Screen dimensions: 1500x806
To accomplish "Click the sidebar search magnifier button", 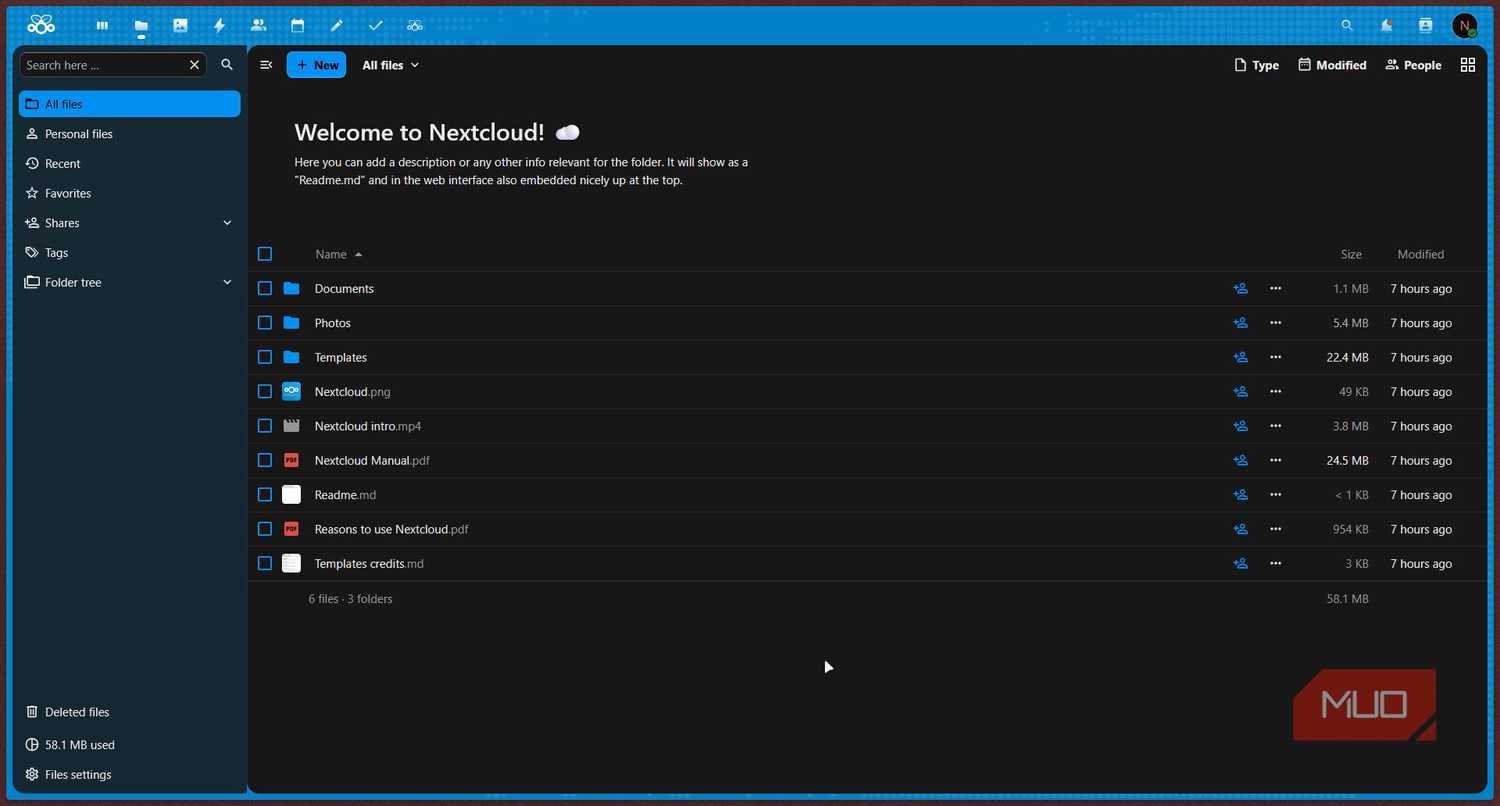I will (x=227, y=65).
